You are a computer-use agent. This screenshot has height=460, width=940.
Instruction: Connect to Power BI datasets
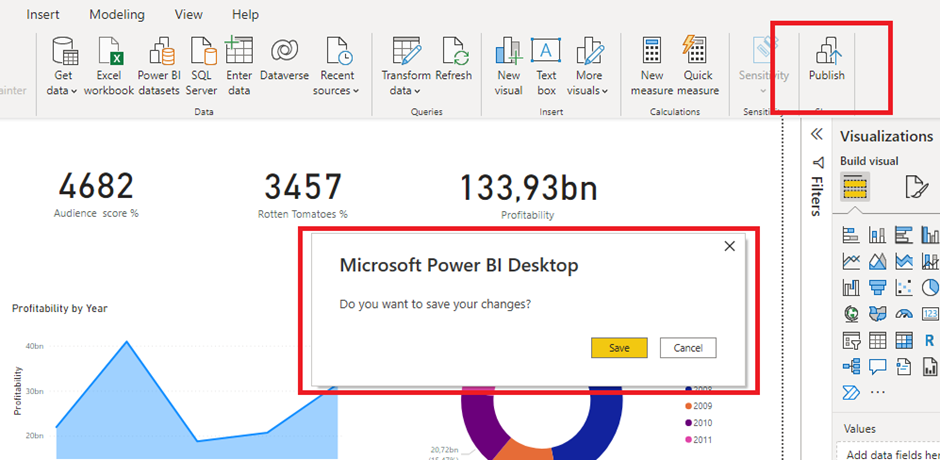159,66
